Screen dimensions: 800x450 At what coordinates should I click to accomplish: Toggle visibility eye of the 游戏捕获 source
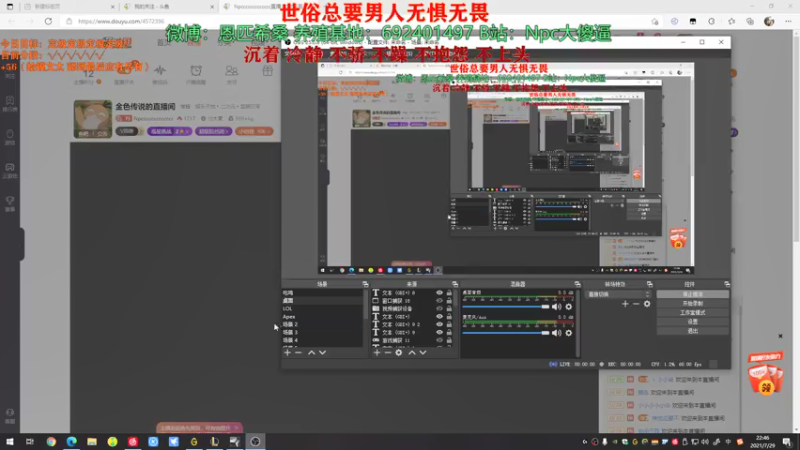439,340
